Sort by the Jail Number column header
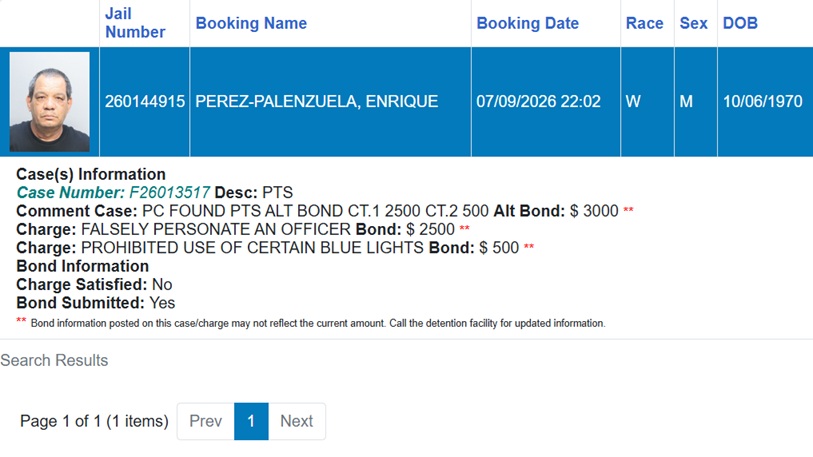This screenshot has width=813, height=457. pos(135,23)
